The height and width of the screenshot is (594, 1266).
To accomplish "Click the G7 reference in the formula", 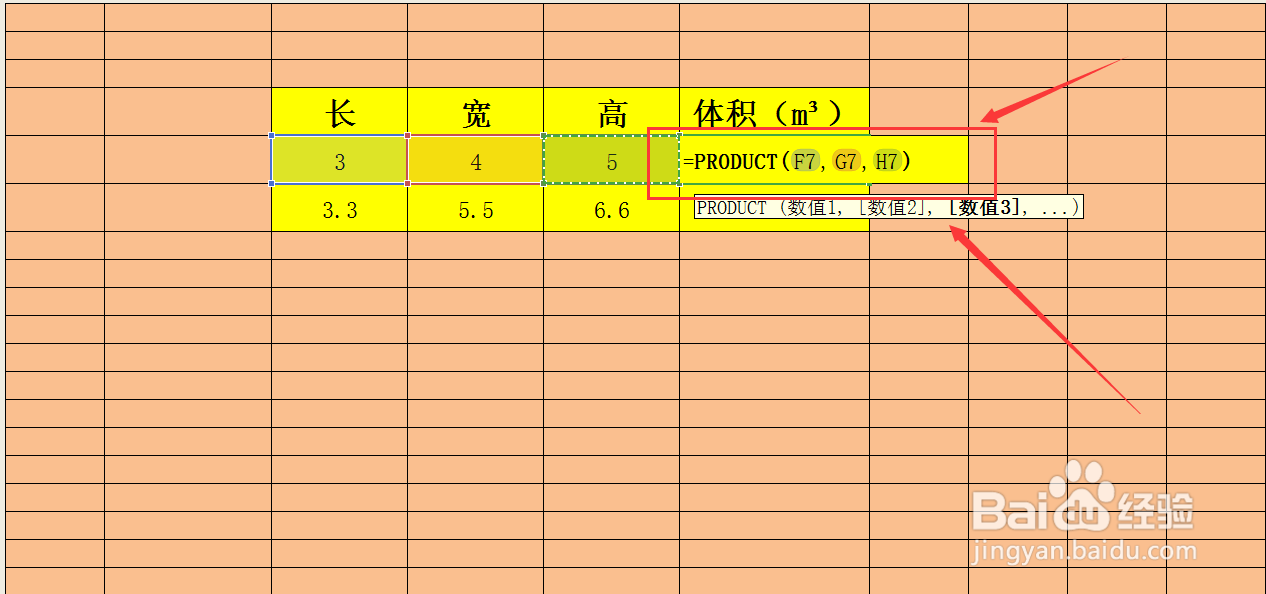I will coord(845,160).
